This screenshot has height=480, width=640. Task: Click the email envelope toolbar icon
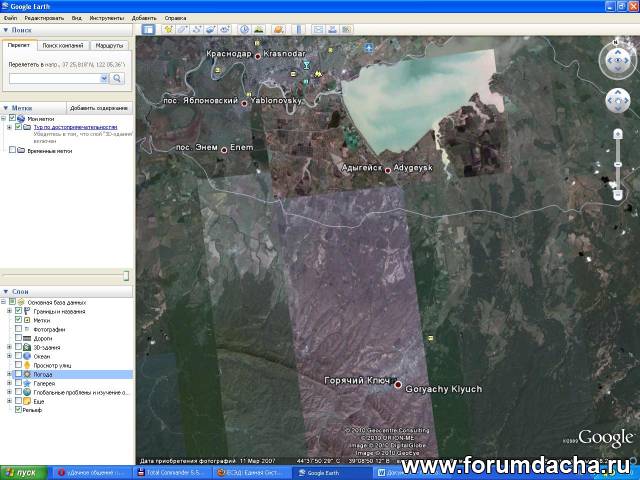[x=319, y=30]
